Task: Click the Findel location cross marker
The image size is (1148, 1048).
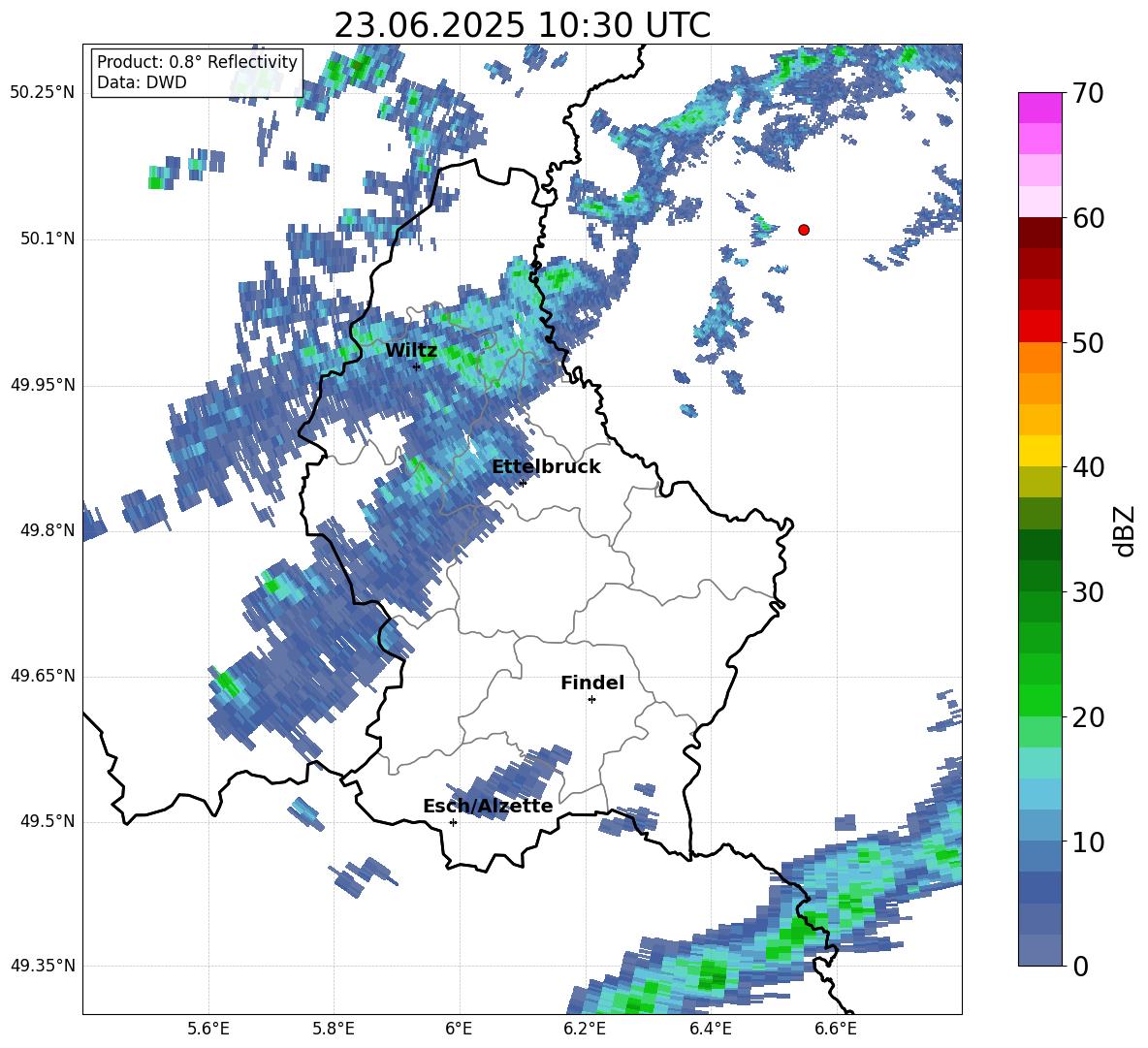Action: (x=591, y=700)
